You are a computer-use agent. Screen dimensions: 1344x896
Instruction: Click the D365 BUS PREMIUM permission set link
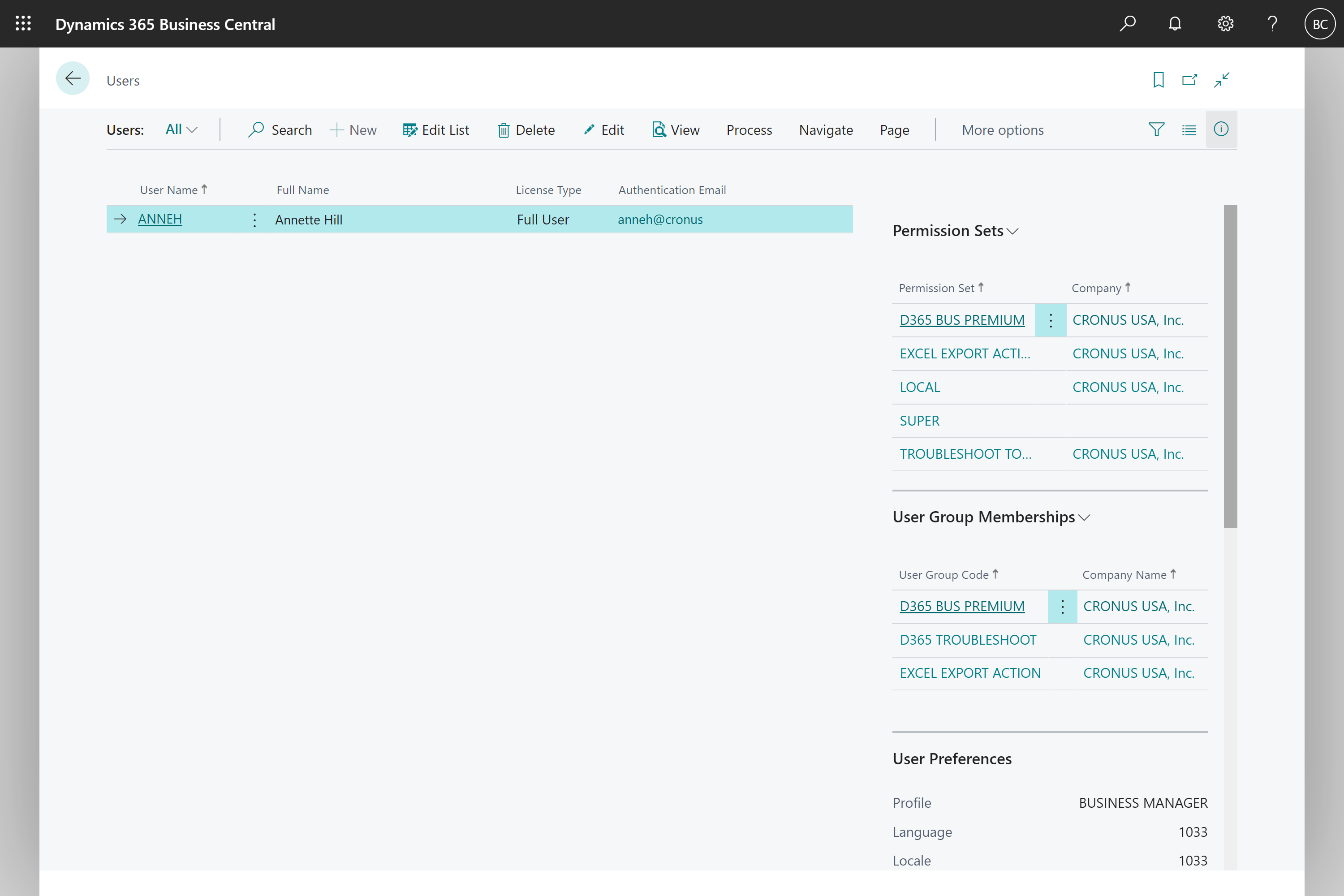click(961, 319)
